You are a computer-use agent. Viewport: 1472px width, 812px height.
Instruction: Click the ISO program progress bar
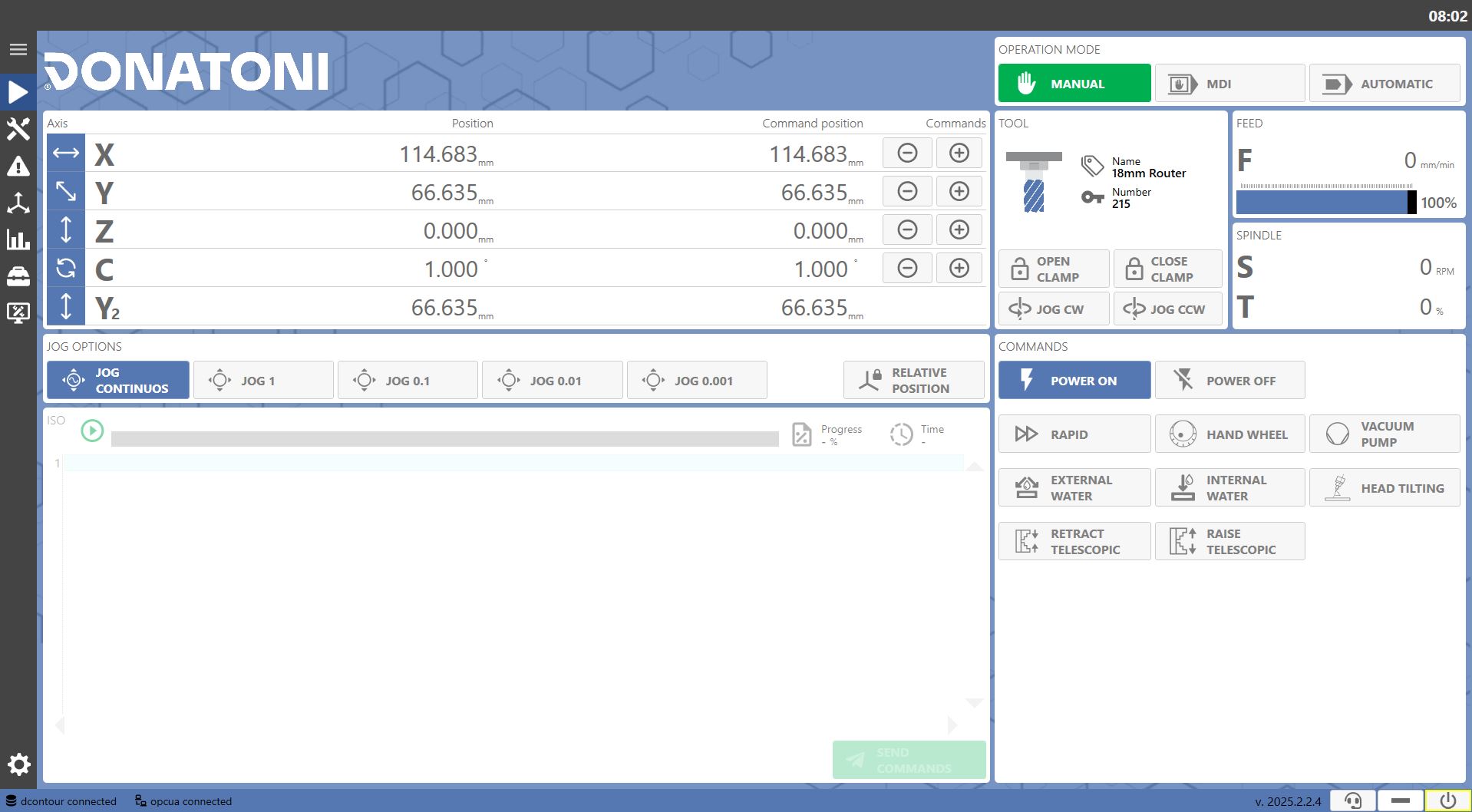tap(445, 438)
